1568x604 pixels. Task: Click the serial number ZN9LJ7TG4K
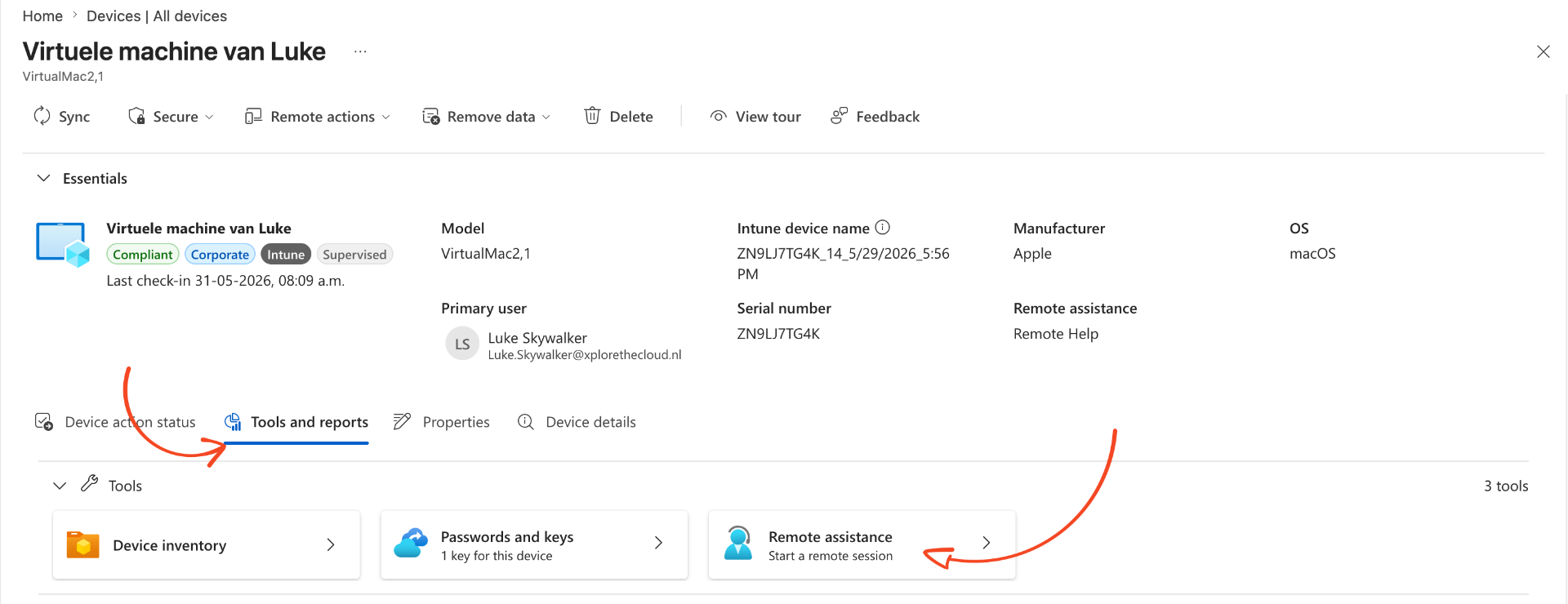click(778, 334)
